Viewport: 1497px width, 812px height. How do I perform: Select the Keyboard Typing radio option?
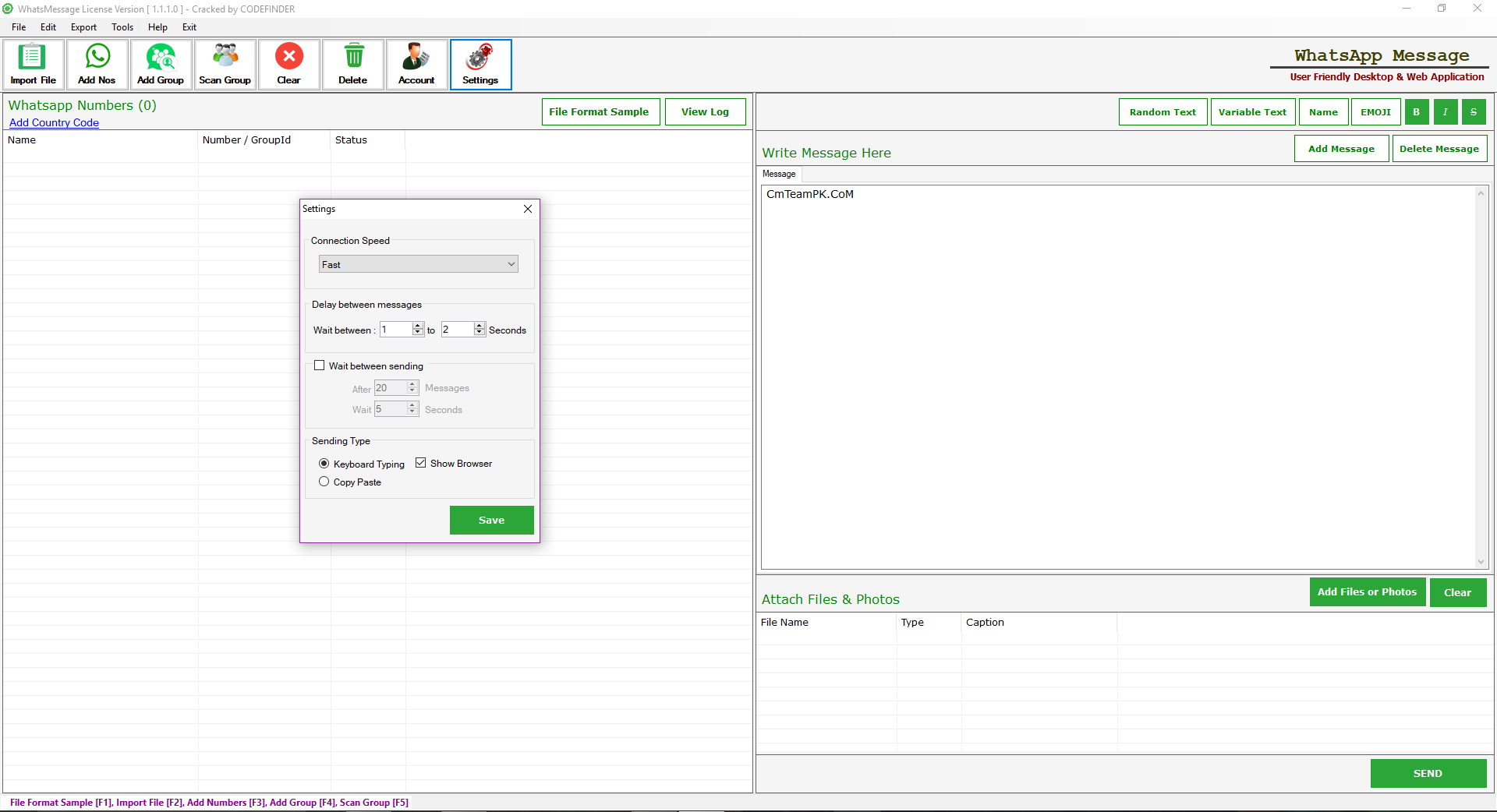click(324, 464)
